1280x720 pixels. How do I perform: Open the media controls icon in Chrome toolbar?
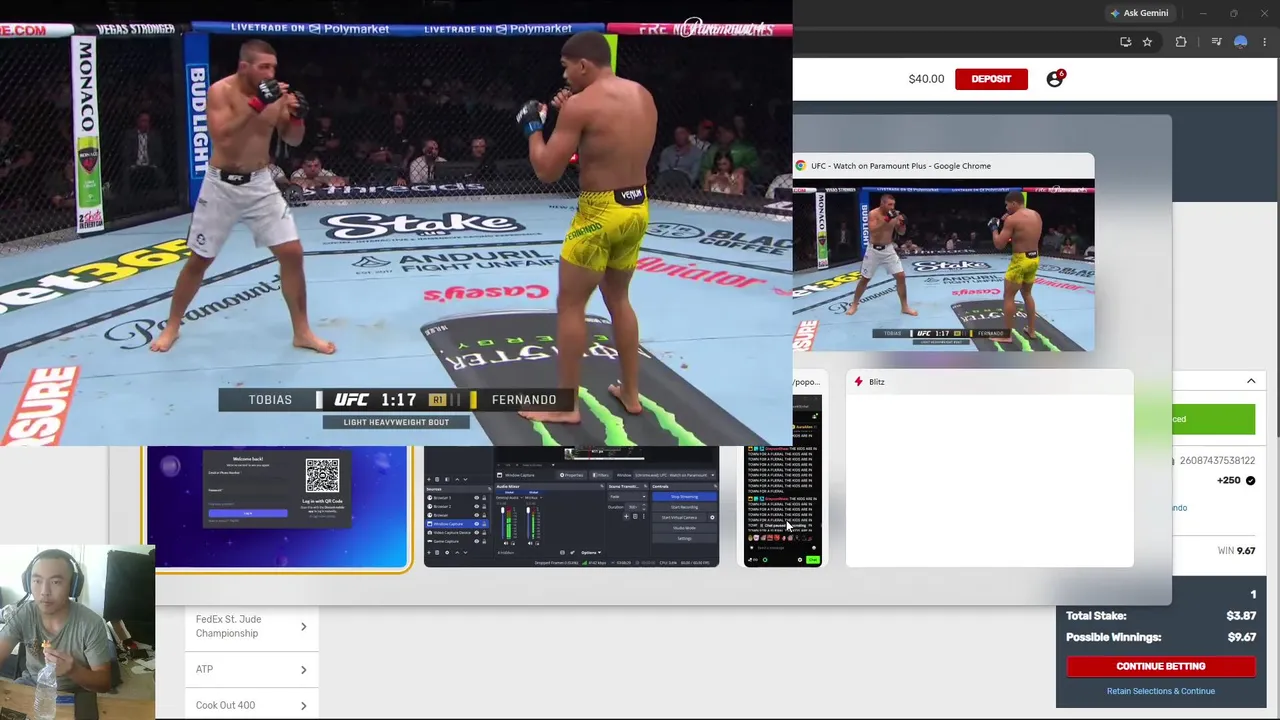(1216, 42)
